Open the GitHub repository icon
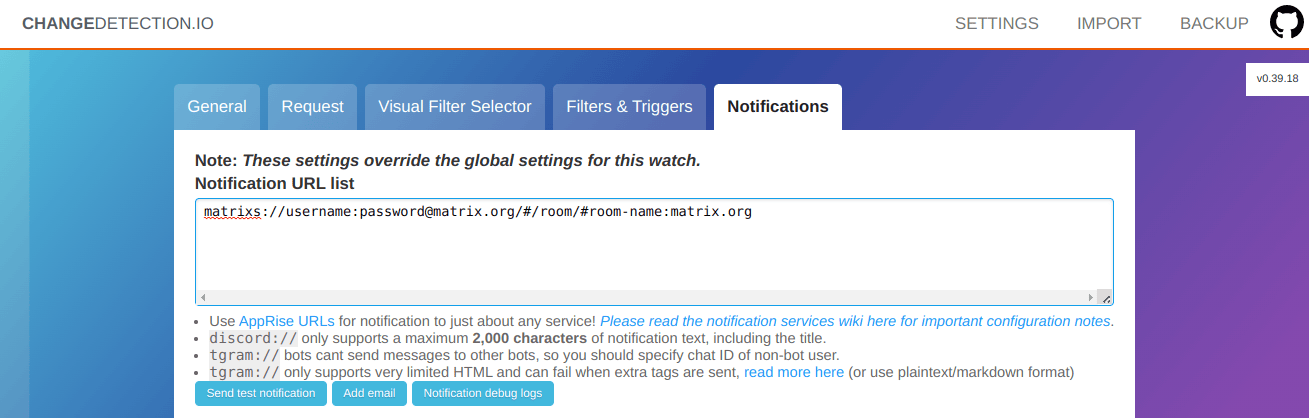Screen dimensions: 1309x418 [1286, 23]
